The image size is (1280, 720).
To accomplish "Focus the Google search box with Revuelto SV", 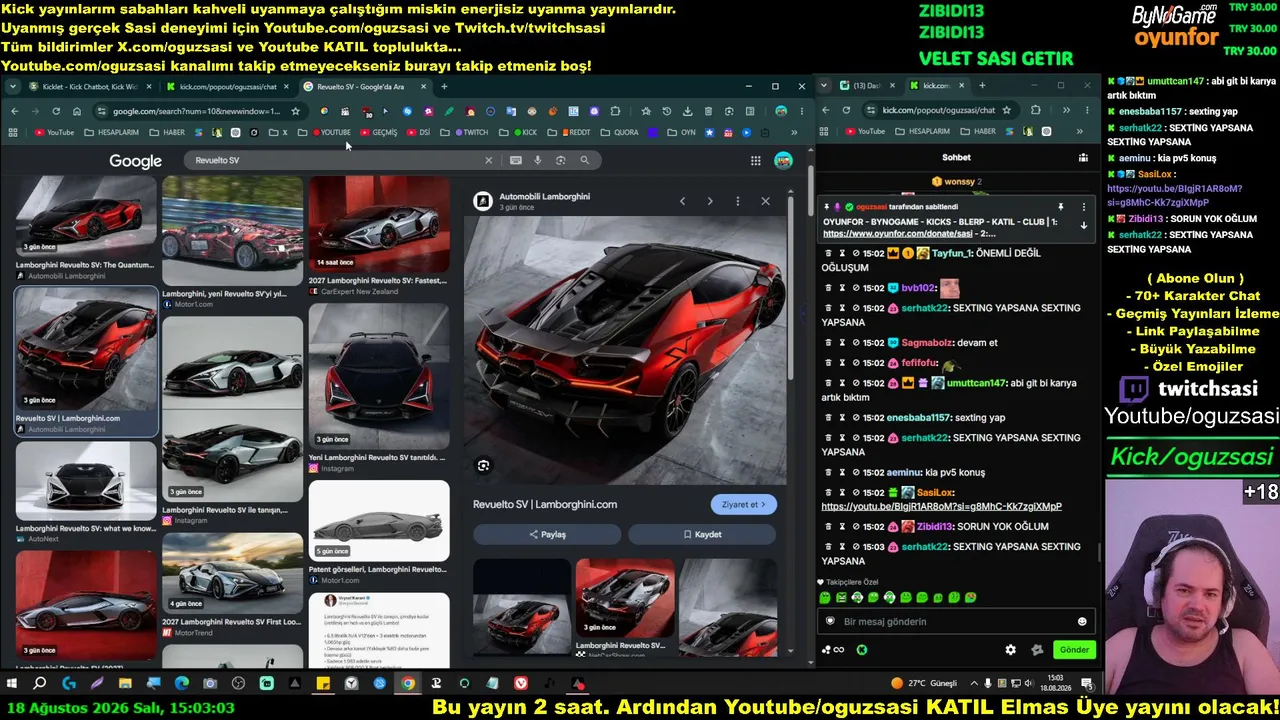I will coord(335,160).
